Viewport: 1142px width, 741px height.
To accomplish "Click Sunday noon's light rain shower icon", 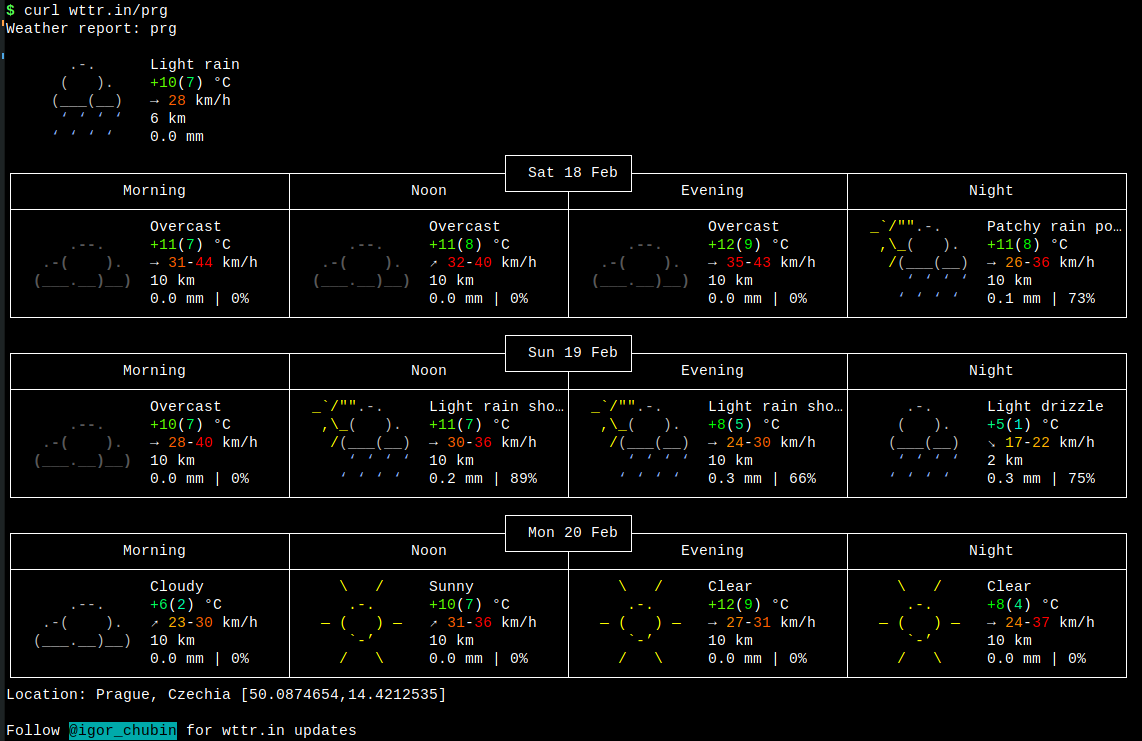I will [x=362, y=442].
